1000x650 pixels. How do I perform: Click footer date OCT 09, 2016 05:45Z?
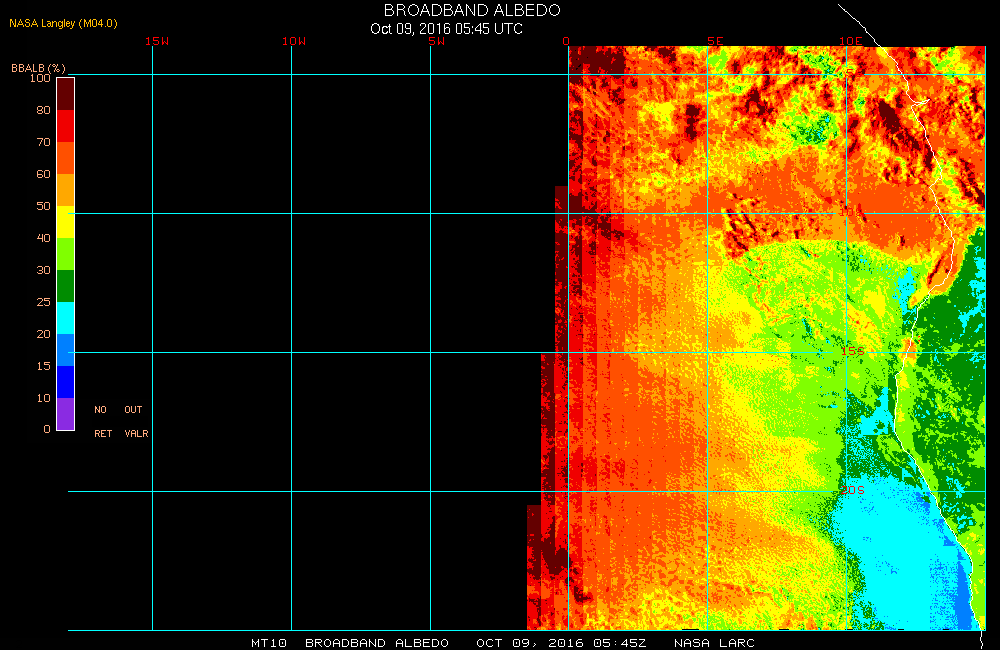pyautogui.click(x=561, y=643)
